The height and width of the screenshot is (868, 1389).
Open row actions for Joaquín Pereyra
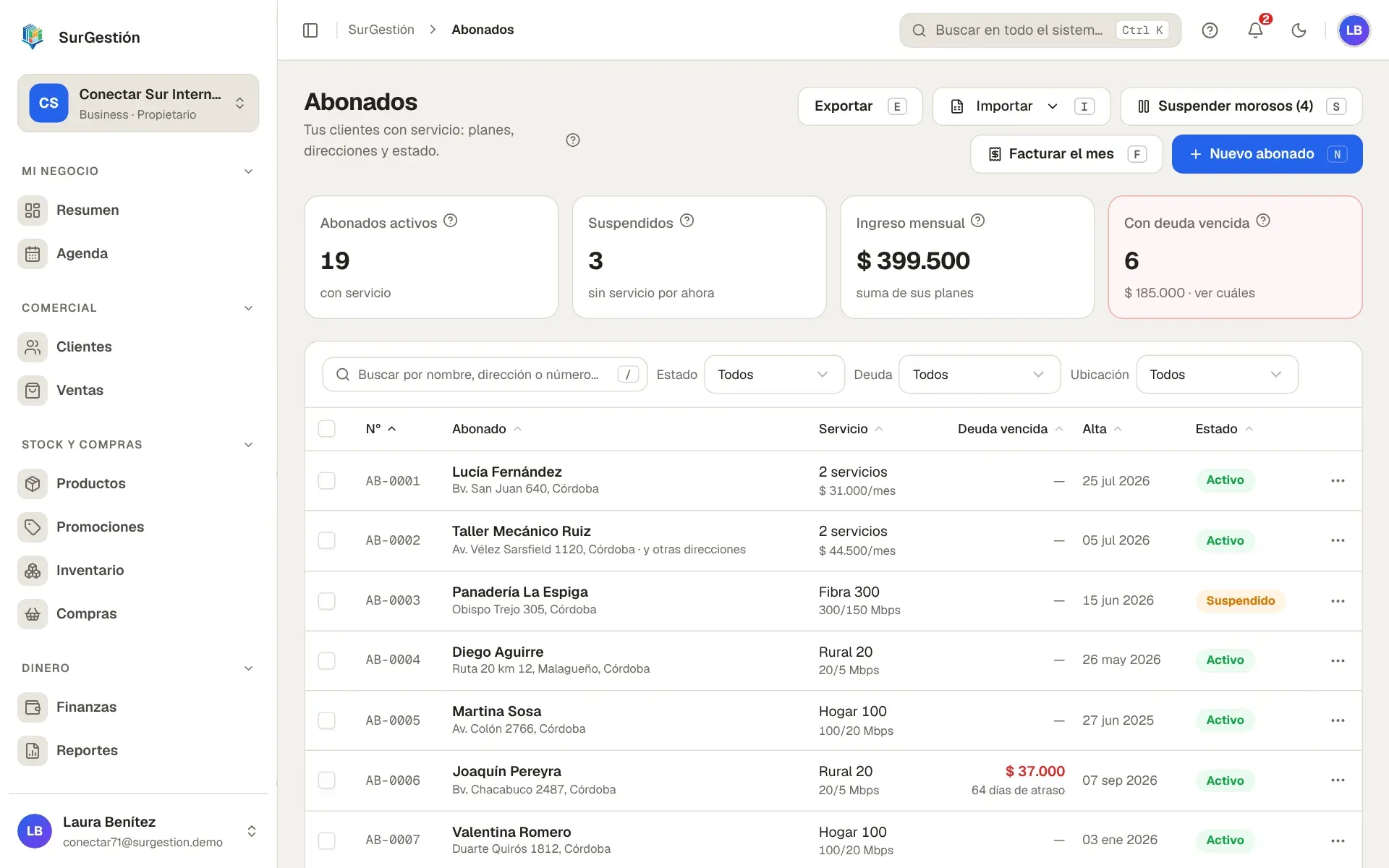coord(1338,780)
